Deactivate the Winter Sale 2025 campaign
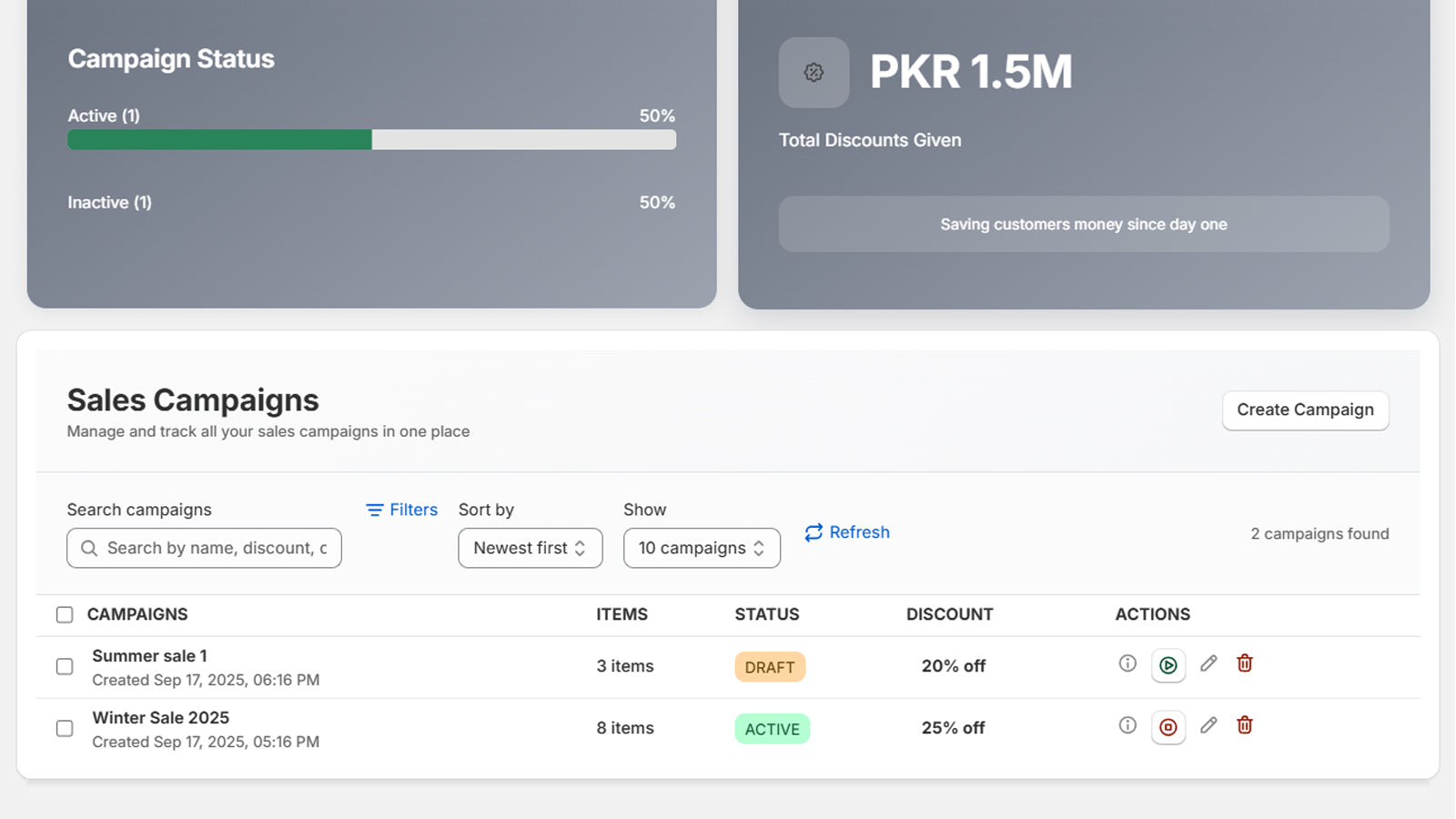1456x819 pixels. (x=1168, y=727)
